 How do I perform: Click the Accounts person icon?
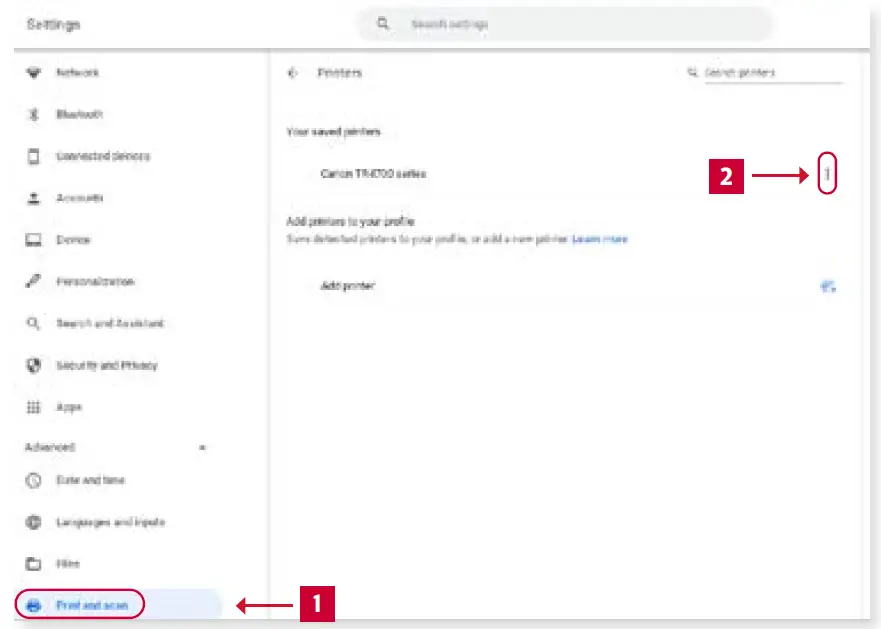tap(34, 198)
